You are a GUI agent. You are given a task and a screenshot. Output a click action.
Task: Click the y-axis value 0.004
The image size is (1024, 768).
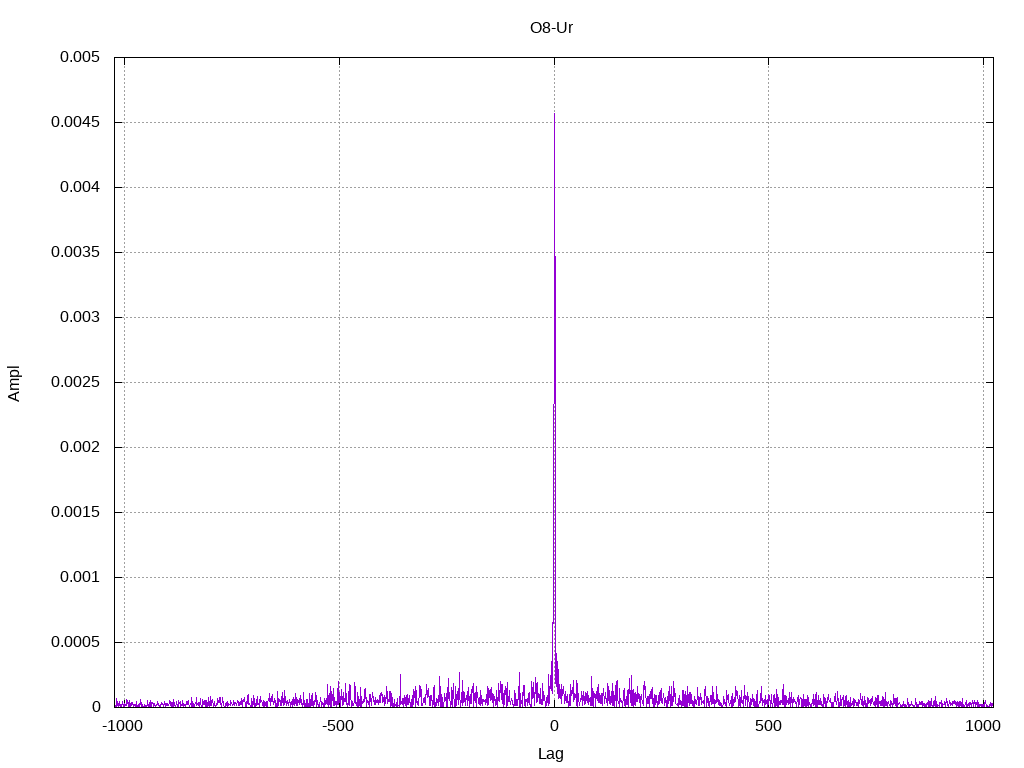pyautogui.click(x=80, y=187)
